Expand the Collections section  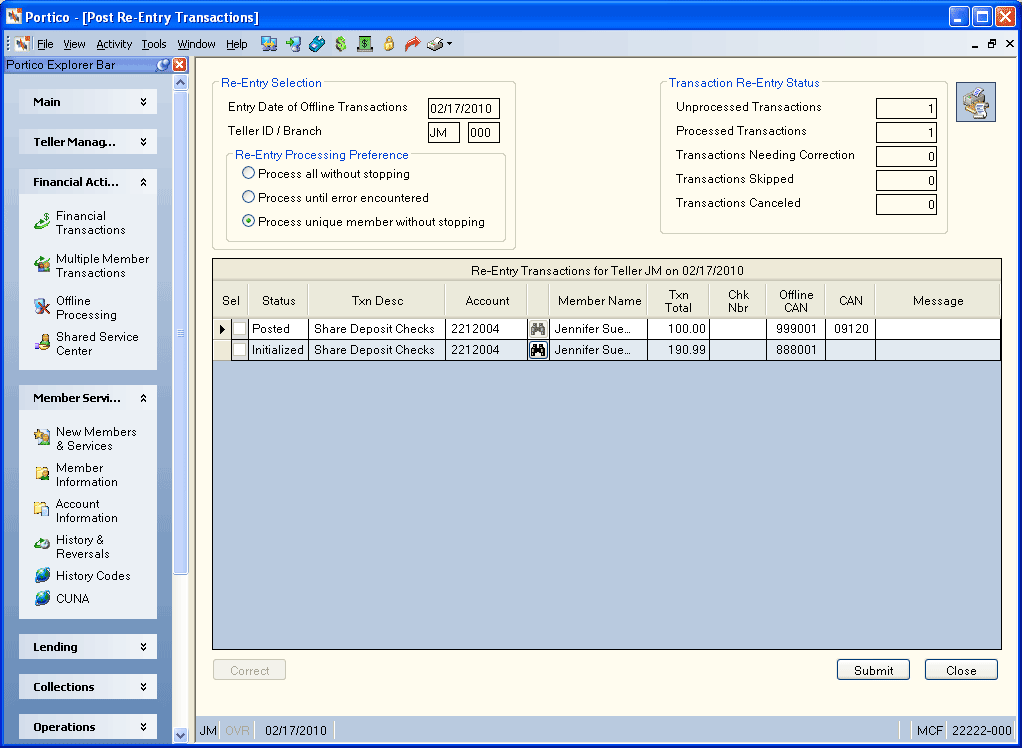(88, 687)
